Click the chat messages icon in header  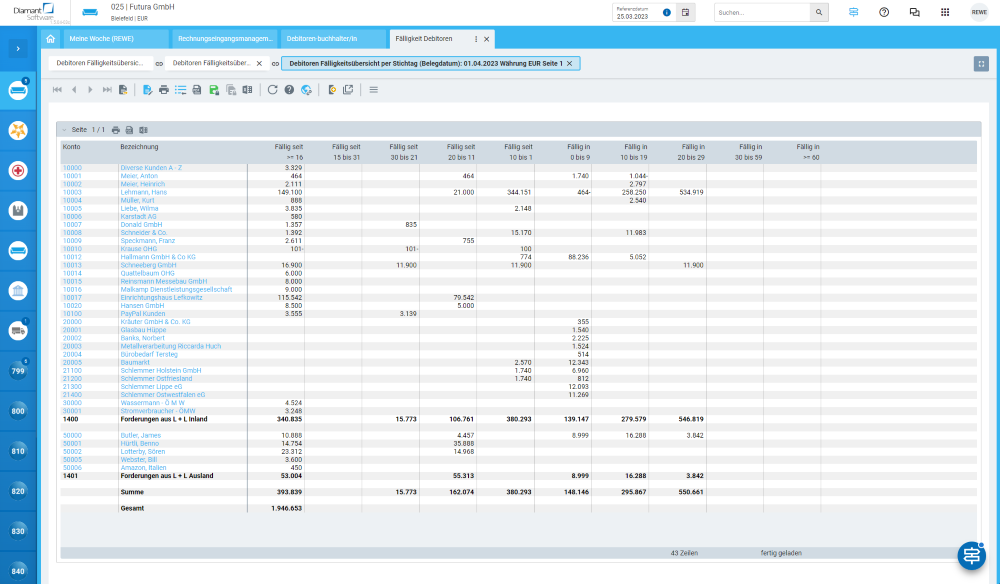point(915,12)
